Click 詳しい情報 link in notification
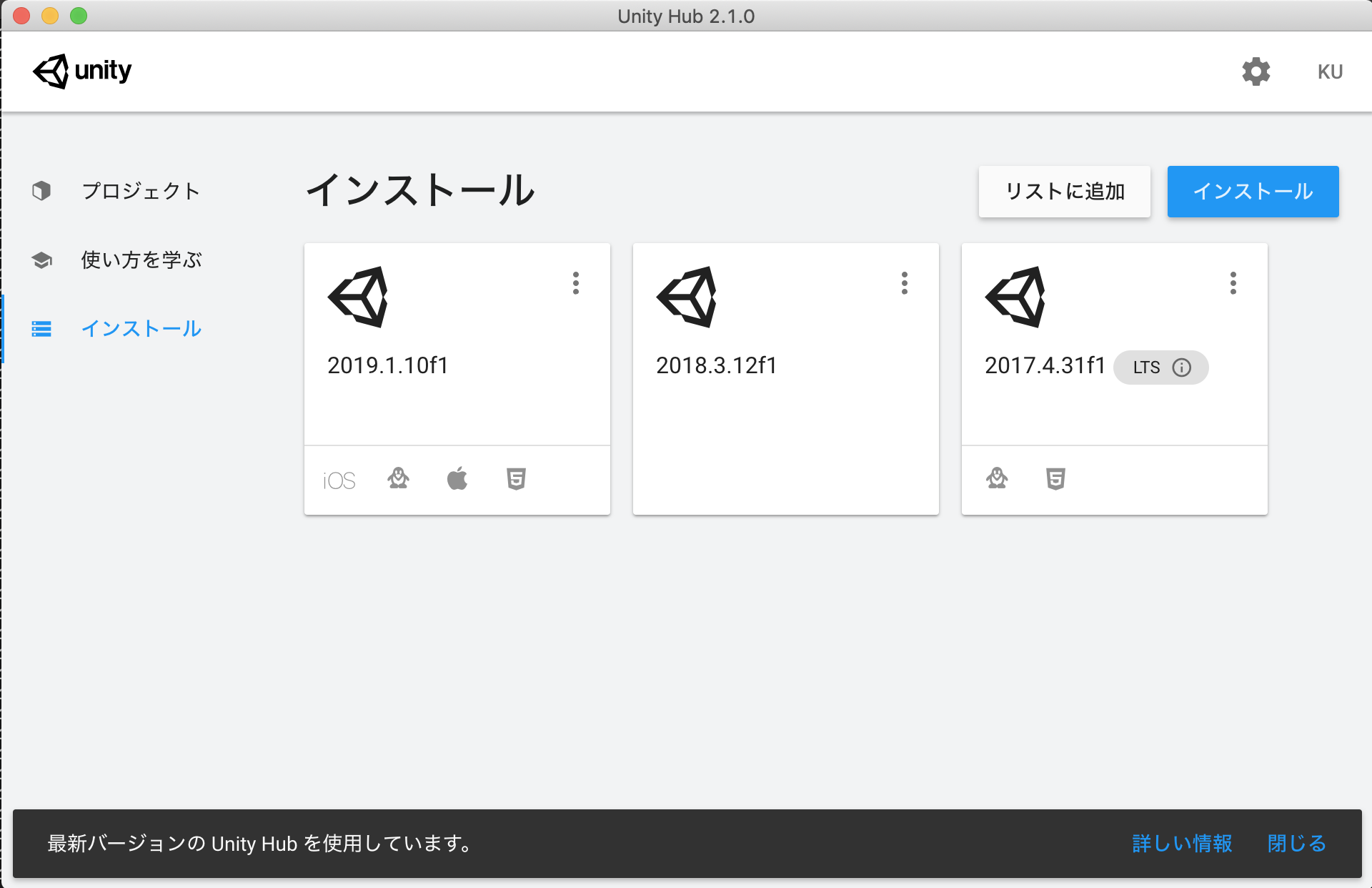The width and height of the screenshot is (1372, 888). click(1182, 844)
